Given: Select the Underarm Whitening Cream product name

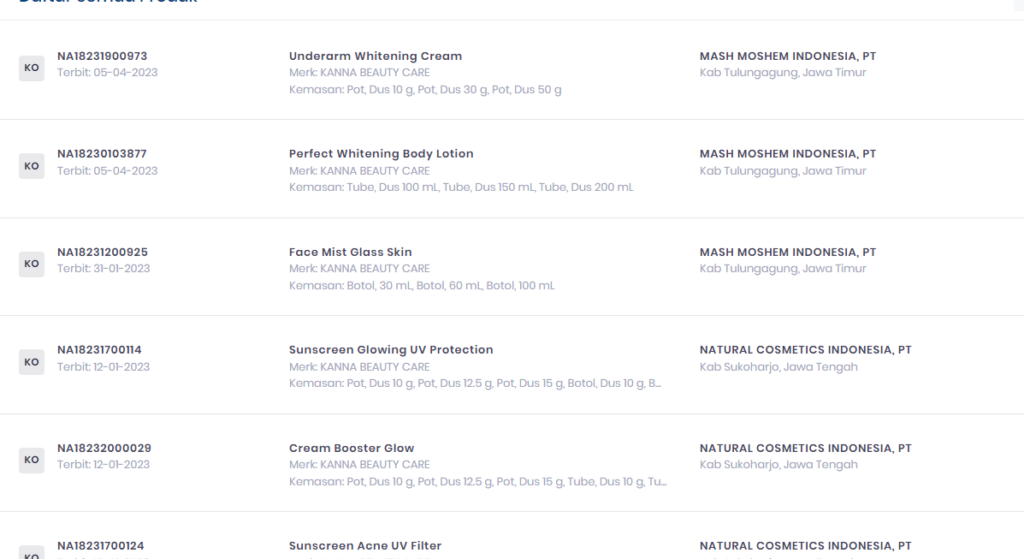Looking at the screenshot, I should point(376,56).
